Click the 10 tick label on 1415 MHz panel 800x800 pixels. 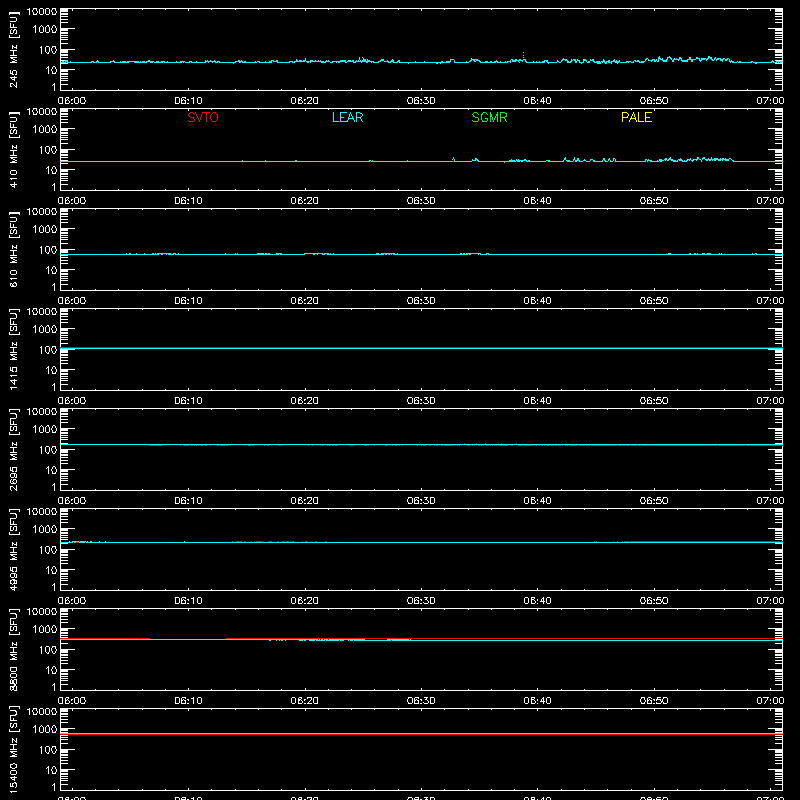(51, 370)
